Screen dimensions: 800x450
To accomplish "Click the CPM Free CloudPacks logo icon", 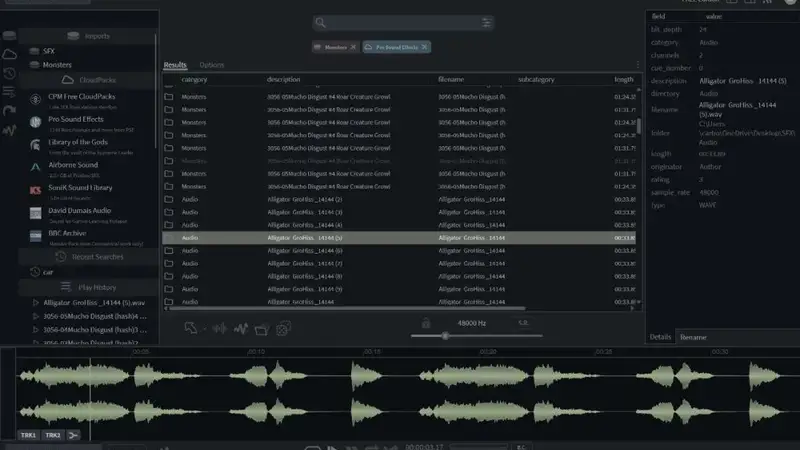I will tap(35, 99).
